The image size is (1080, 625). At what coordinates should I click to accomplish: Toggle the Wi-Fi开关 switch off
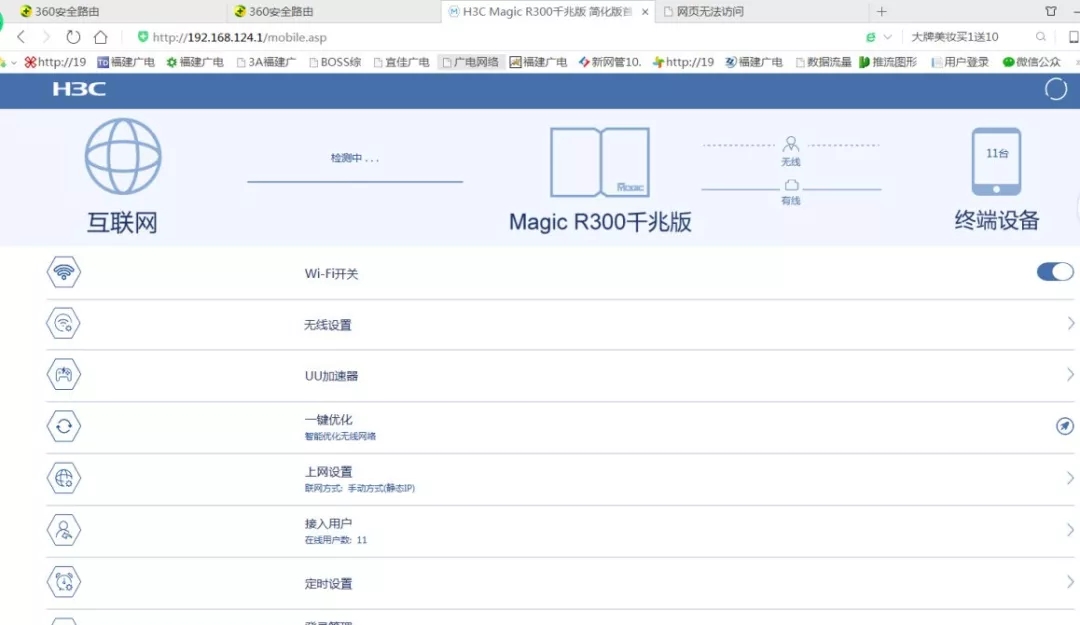(1054, 271)
